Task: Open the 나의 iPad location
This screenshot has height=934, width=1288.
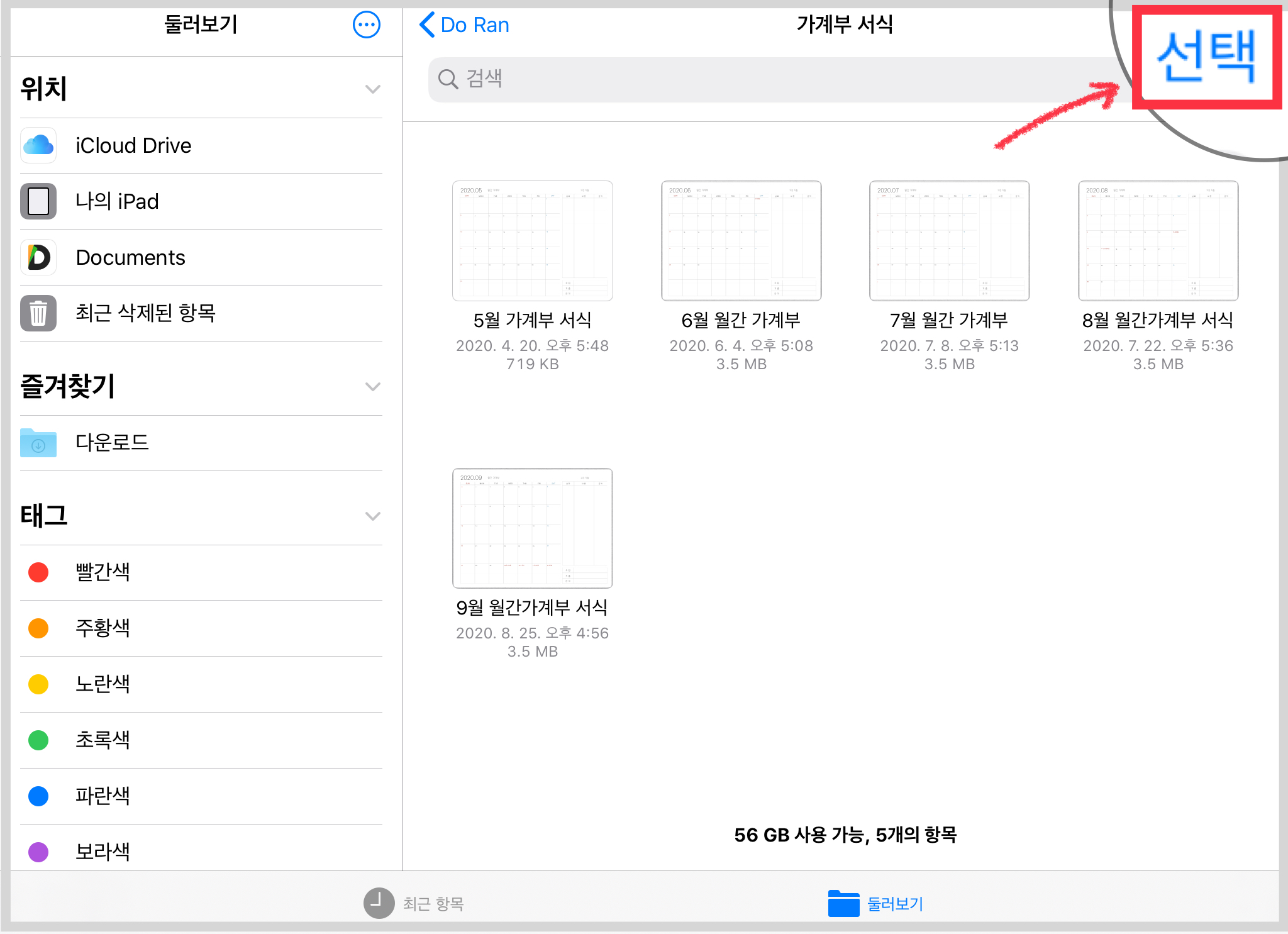Action: click(x=117, y=201)
